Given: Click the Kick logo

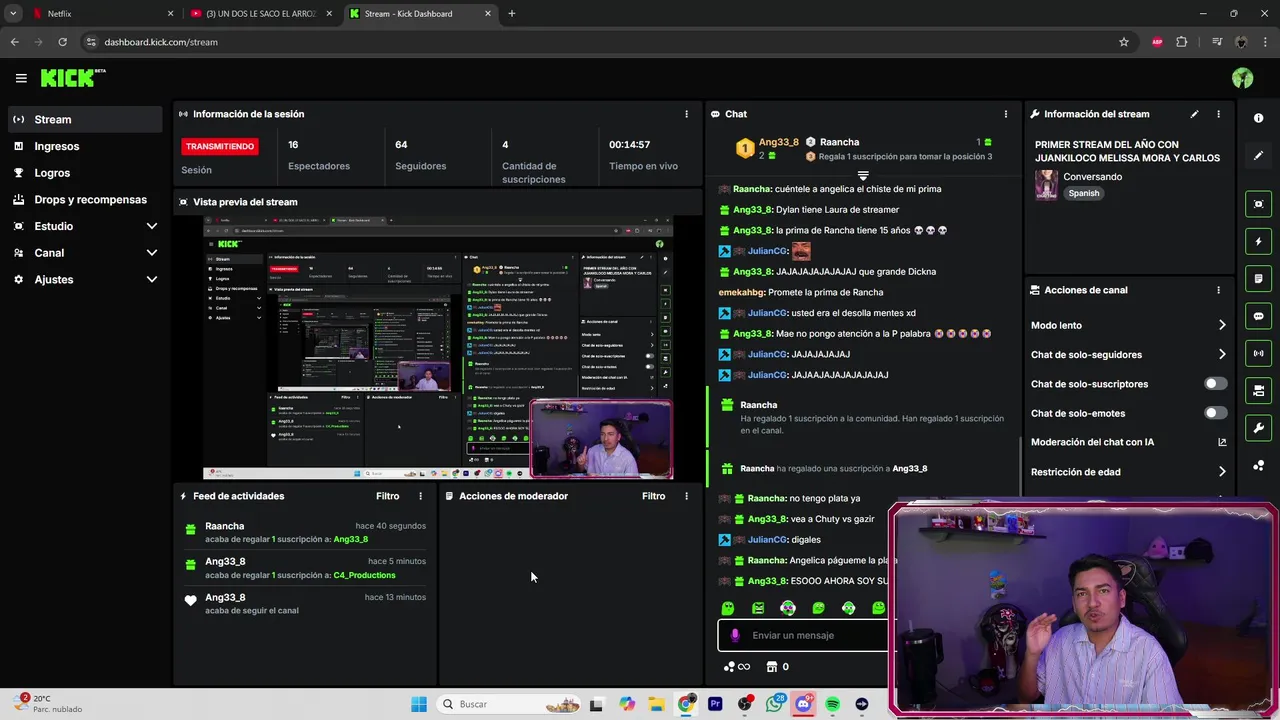Looking at the screenshot, I should [73, 78].
